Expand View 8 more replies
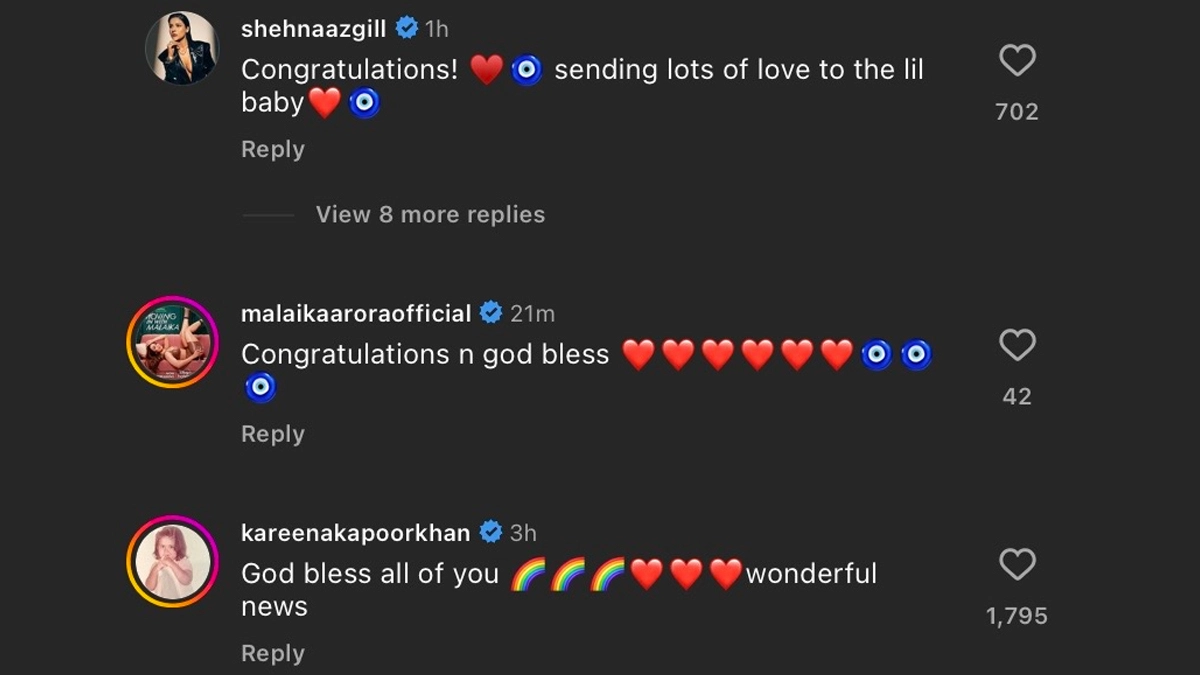 [x=430, y=214]
